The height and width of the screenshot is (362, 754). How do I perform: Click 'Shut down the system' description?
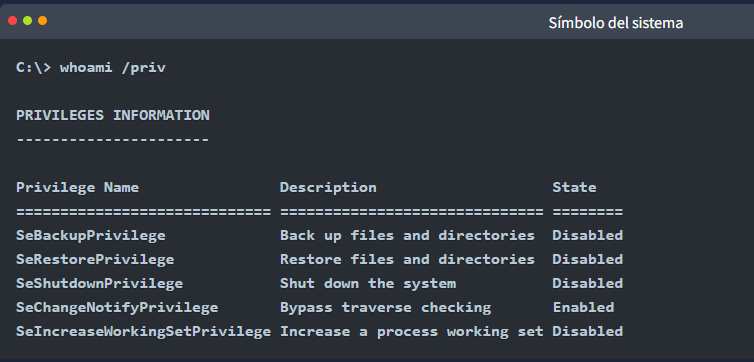(x=368, y=284)
